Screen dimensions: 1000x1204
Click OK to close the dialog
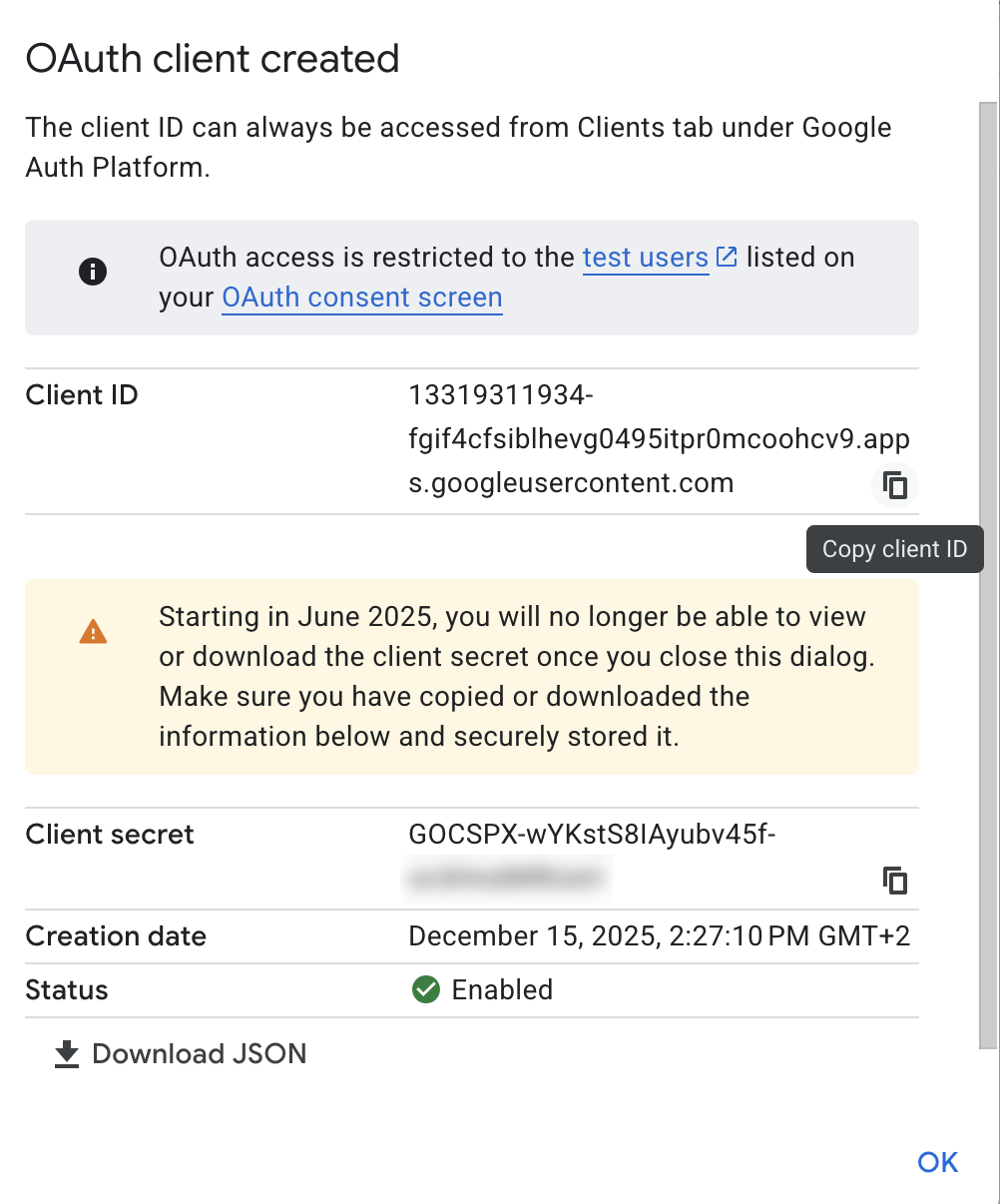936,1161
